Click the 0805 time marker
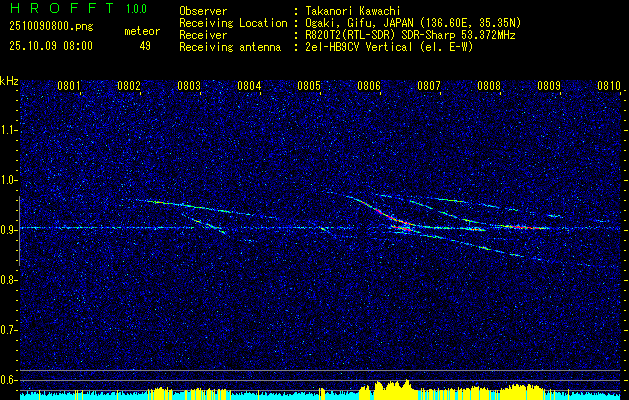This screenshot has height=400, width=629. tap(309, 86)
